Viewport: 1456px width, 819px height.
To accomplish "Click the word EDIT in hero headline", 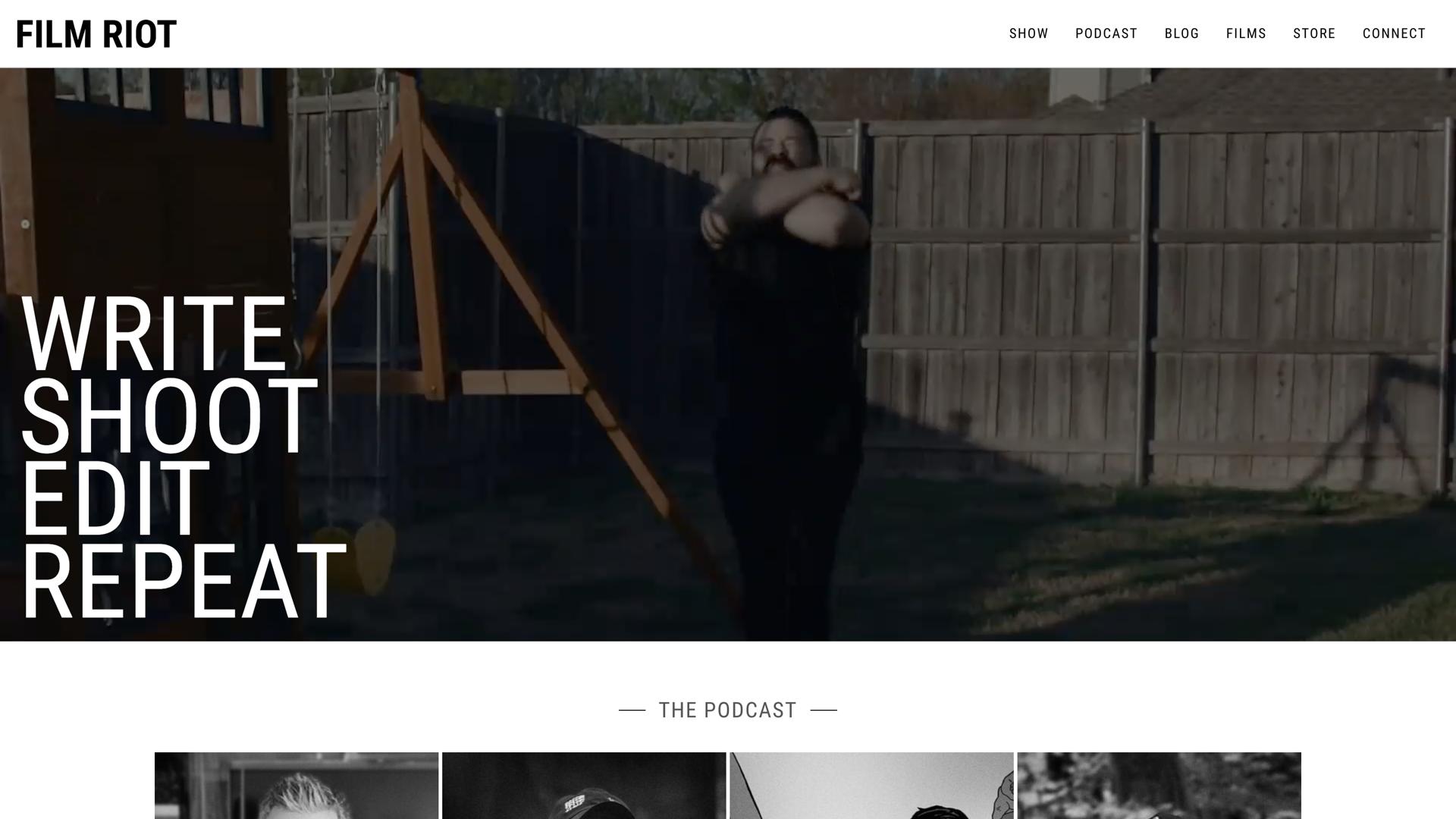I will pos(115,498).
